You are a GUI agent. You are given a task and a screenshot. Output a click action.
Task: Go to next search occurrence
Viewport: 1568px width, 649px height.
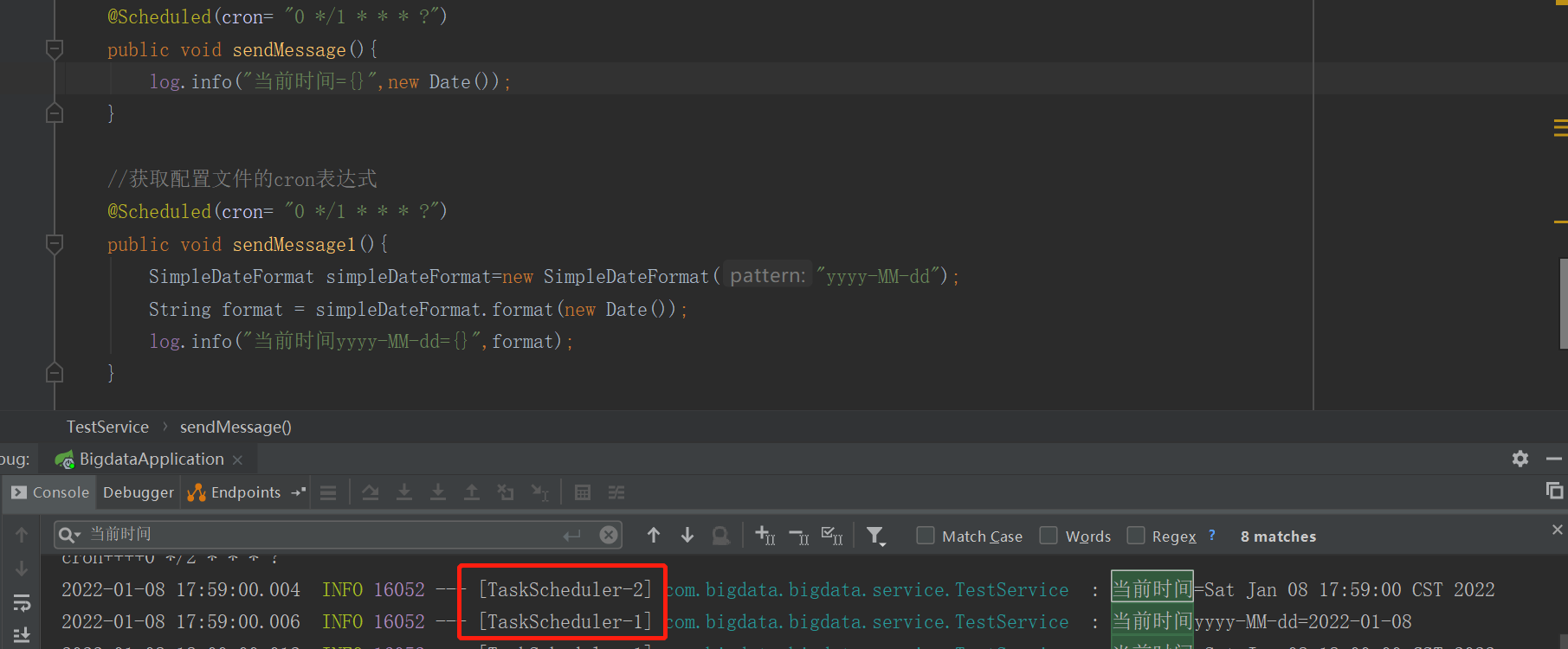pyautogui.click(x=687, y=536)
